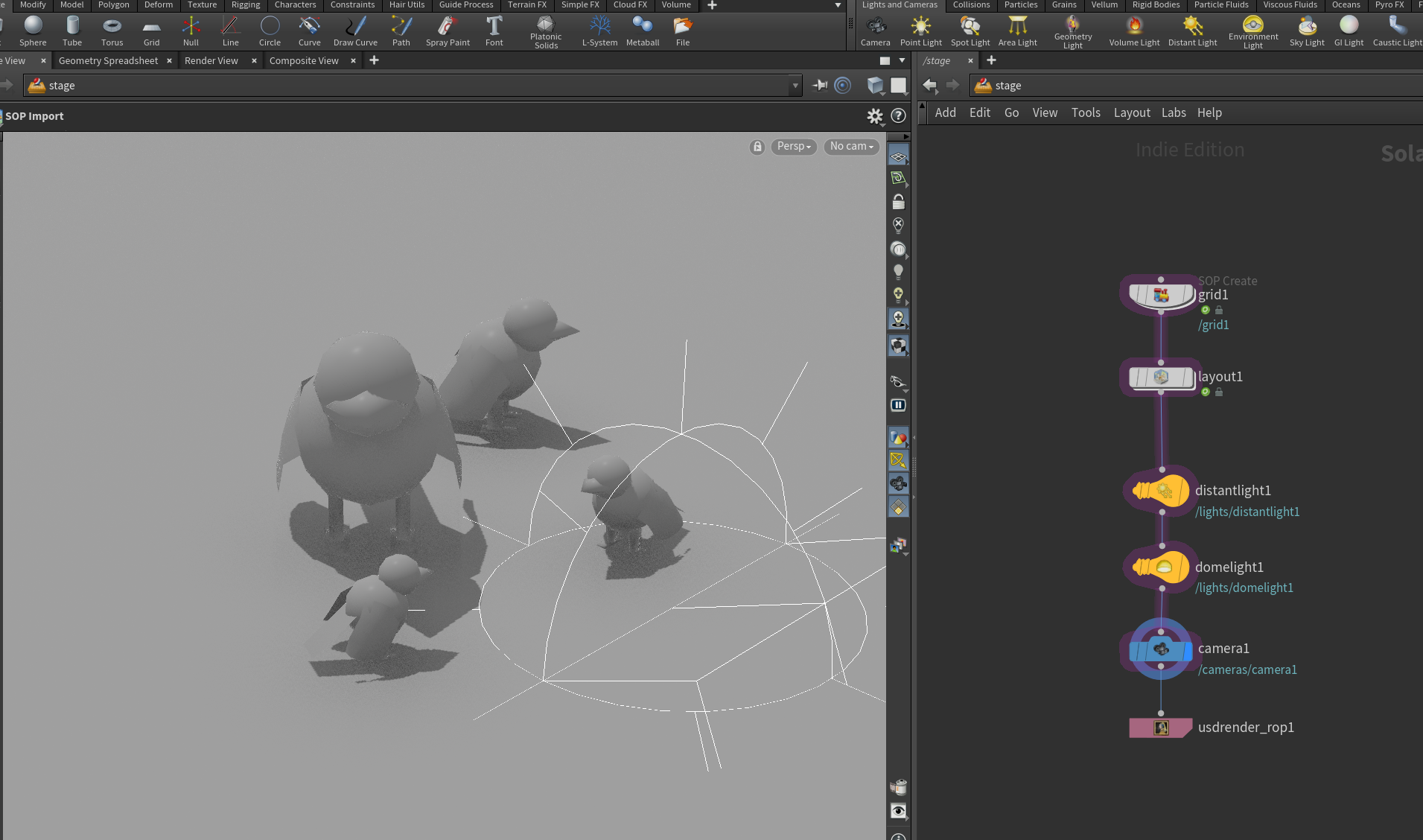
Task: Select the Sphere shelf tool
Action: click(x=33, y=31)
